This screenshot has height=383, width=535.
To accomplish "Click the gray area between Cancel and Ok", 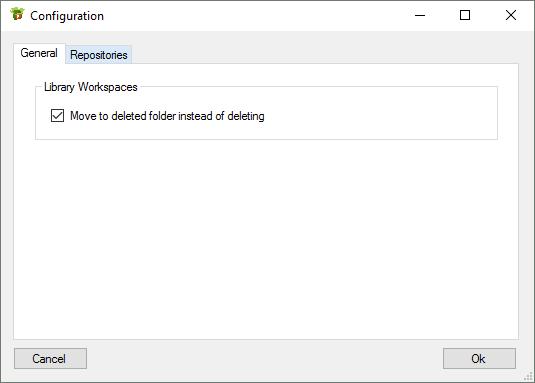I will pos(264,358).
